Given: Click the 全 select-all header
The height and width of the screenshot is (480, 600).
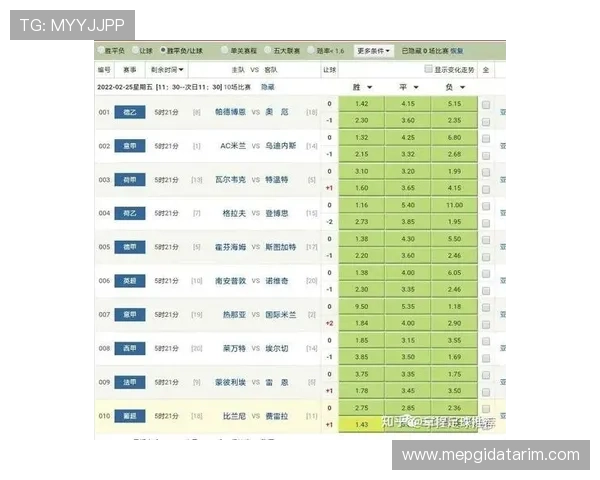Looking at the screenshot, I should (x=486, y=70).
